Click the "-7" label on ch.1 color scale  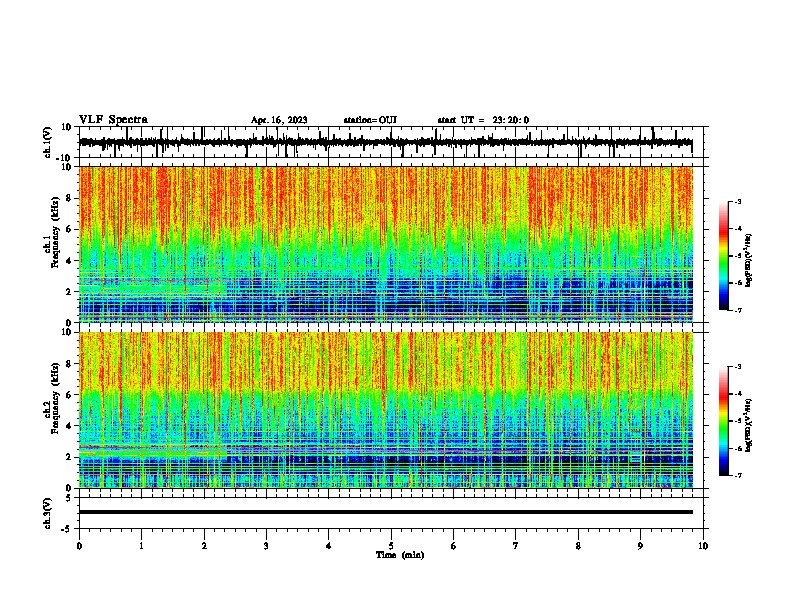pos(738,310)
